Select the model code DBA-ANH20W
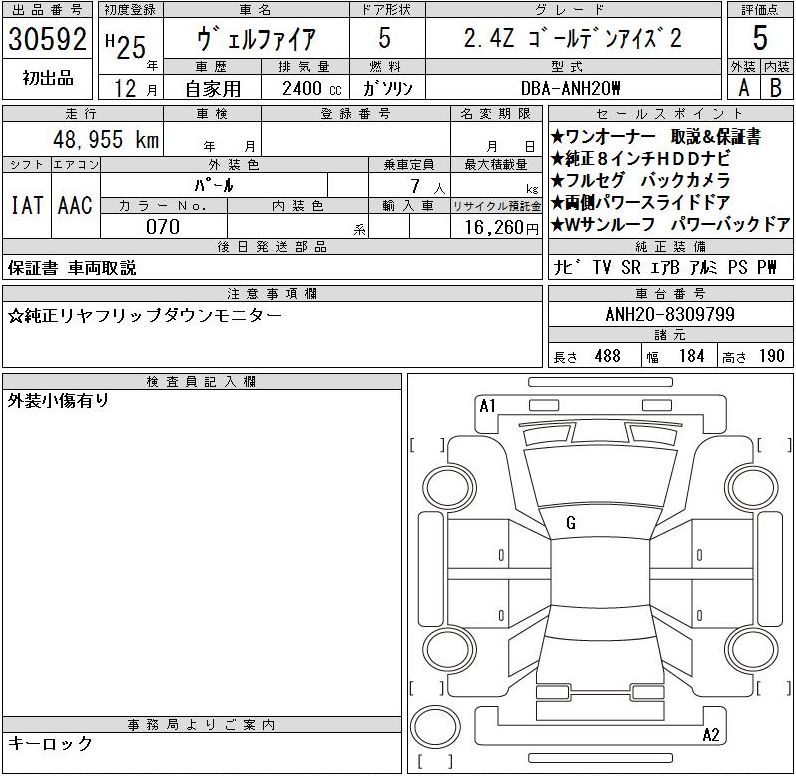 tap(572, 88)
